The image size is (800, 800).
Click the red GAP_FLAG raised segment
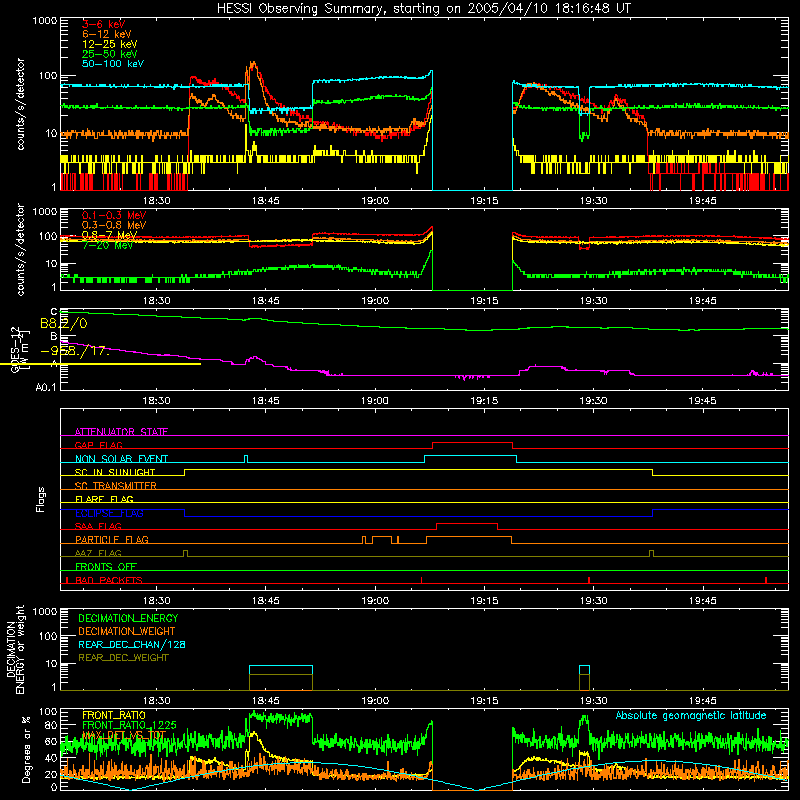[x=472, y=443]
